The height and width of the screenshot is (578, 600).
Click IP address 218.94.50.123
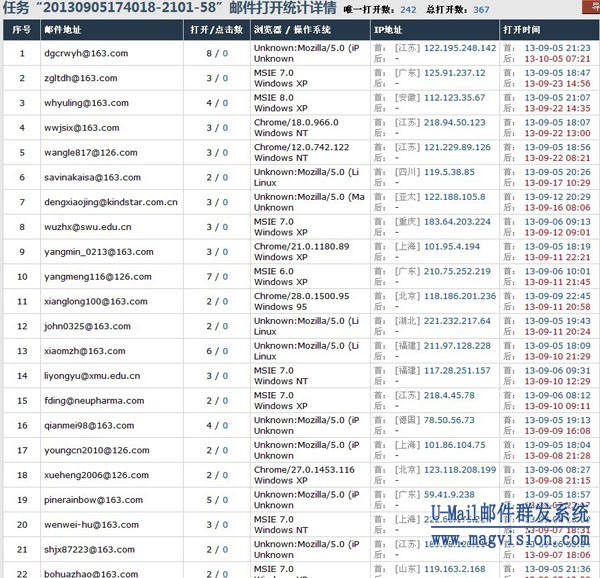click(455, 122)
